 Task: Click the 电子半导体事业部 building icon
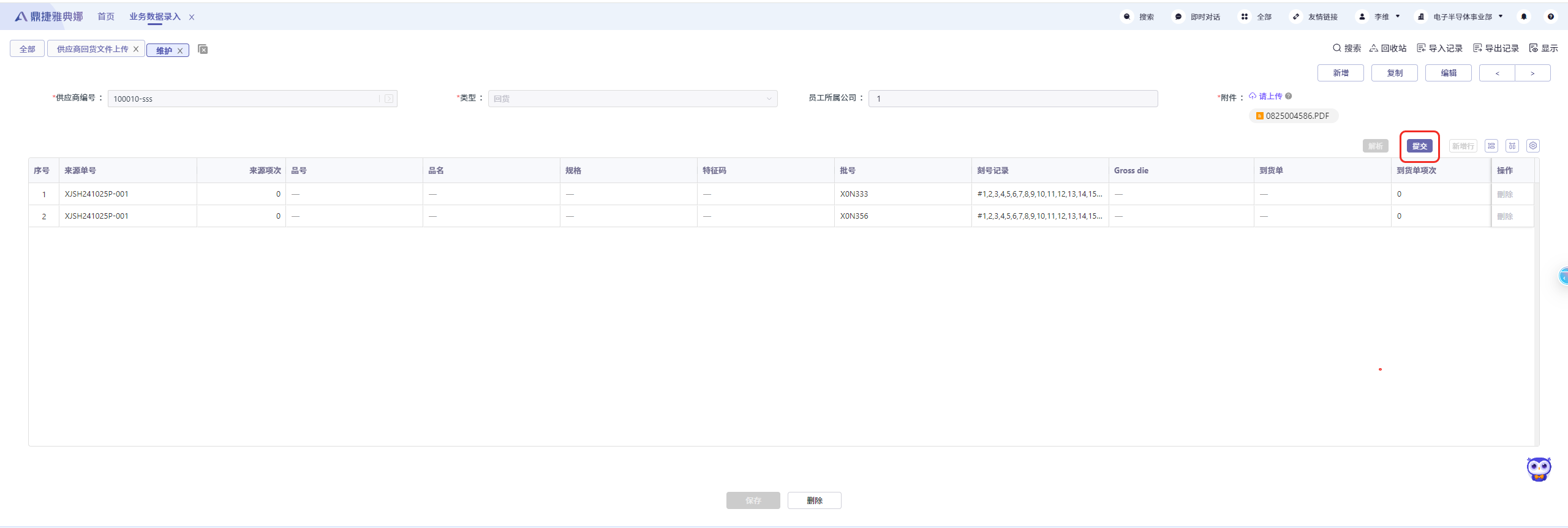1421,17
